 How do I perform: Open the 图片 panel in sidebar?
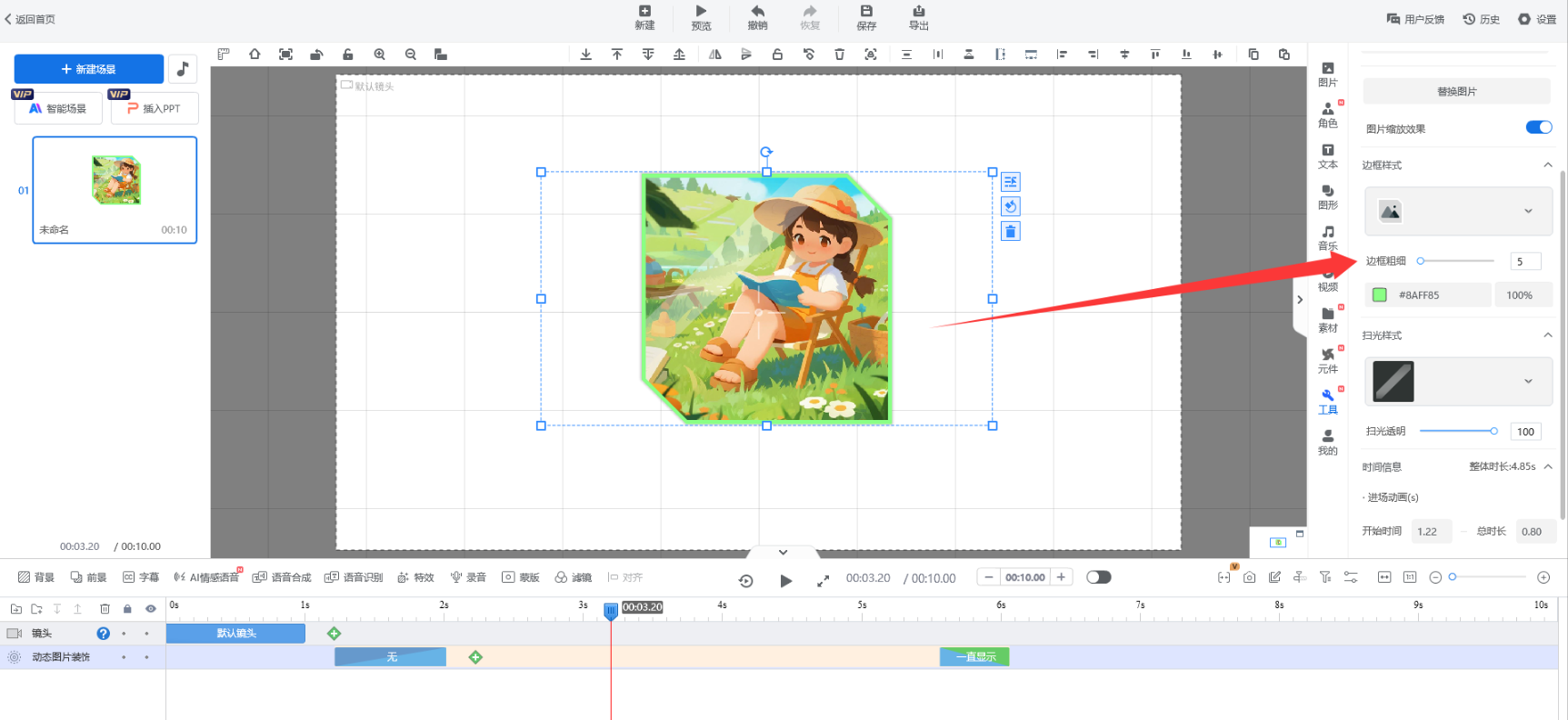(x=1327, y=74)
